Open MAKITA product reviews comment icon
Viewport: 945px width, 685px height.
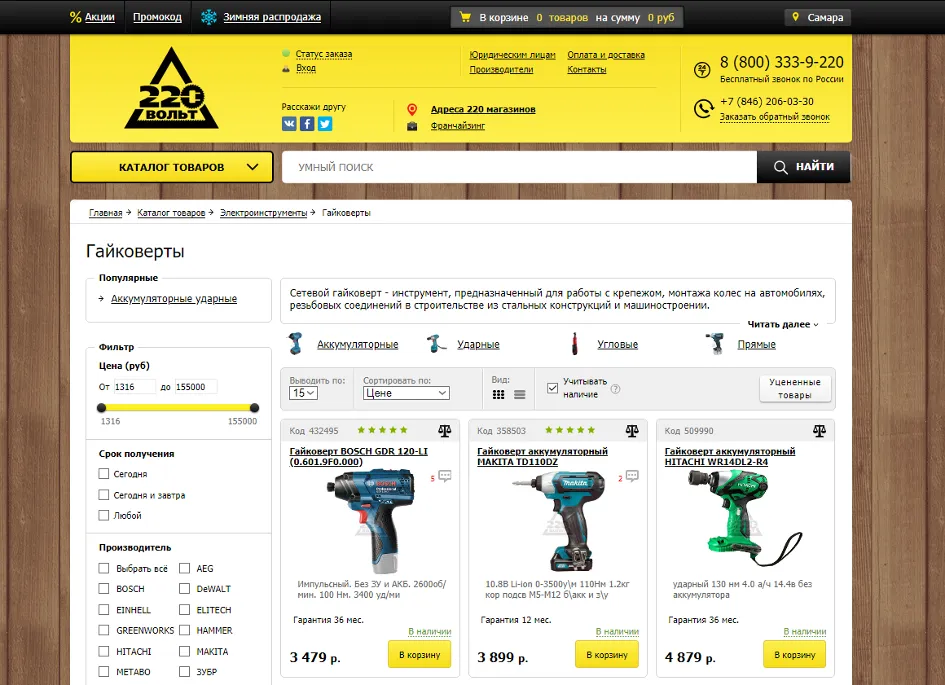click(x=632, y=476)
